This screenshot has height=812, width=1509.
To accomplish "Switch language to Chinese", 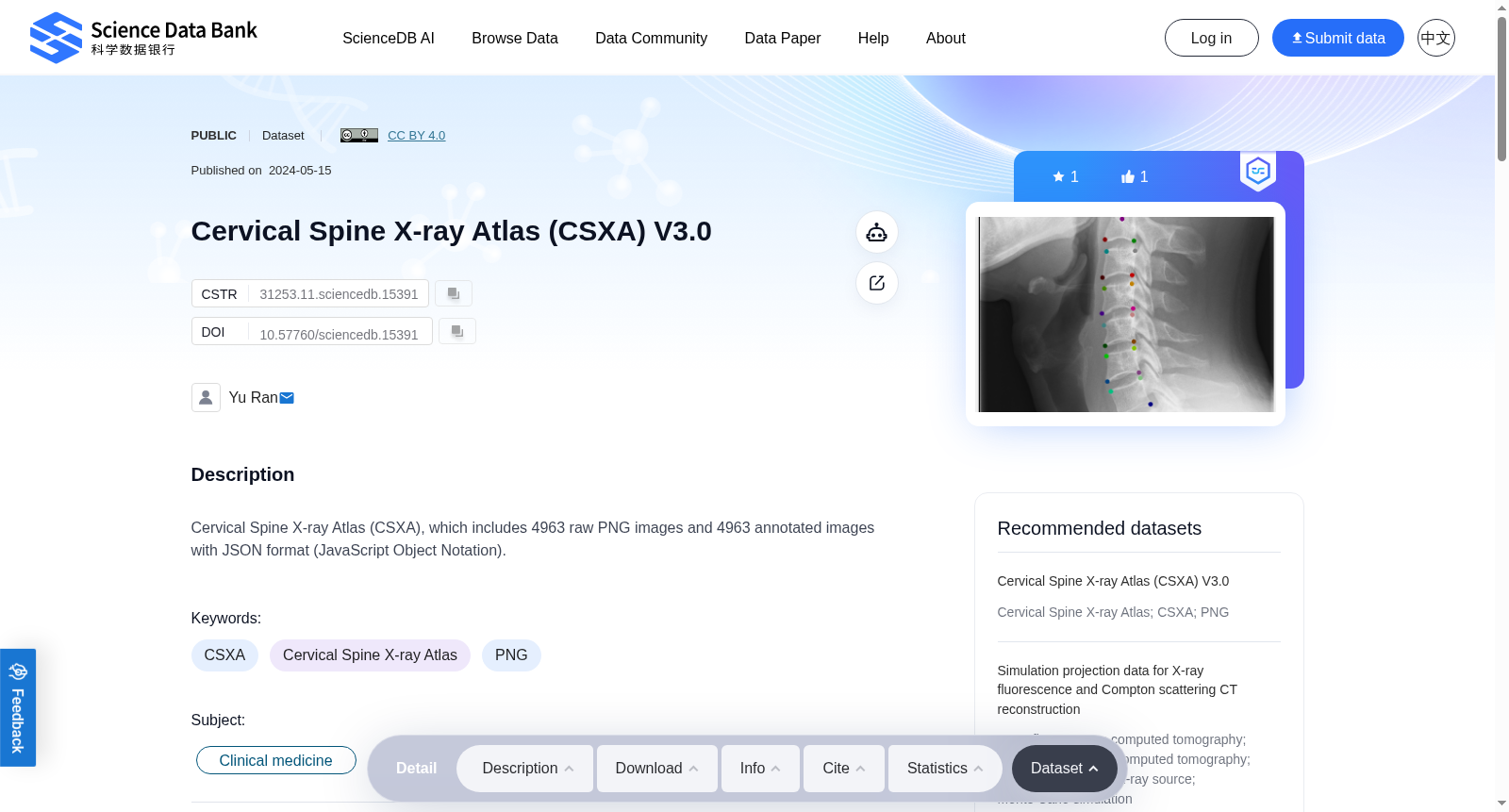I will tap(1435, 38).
